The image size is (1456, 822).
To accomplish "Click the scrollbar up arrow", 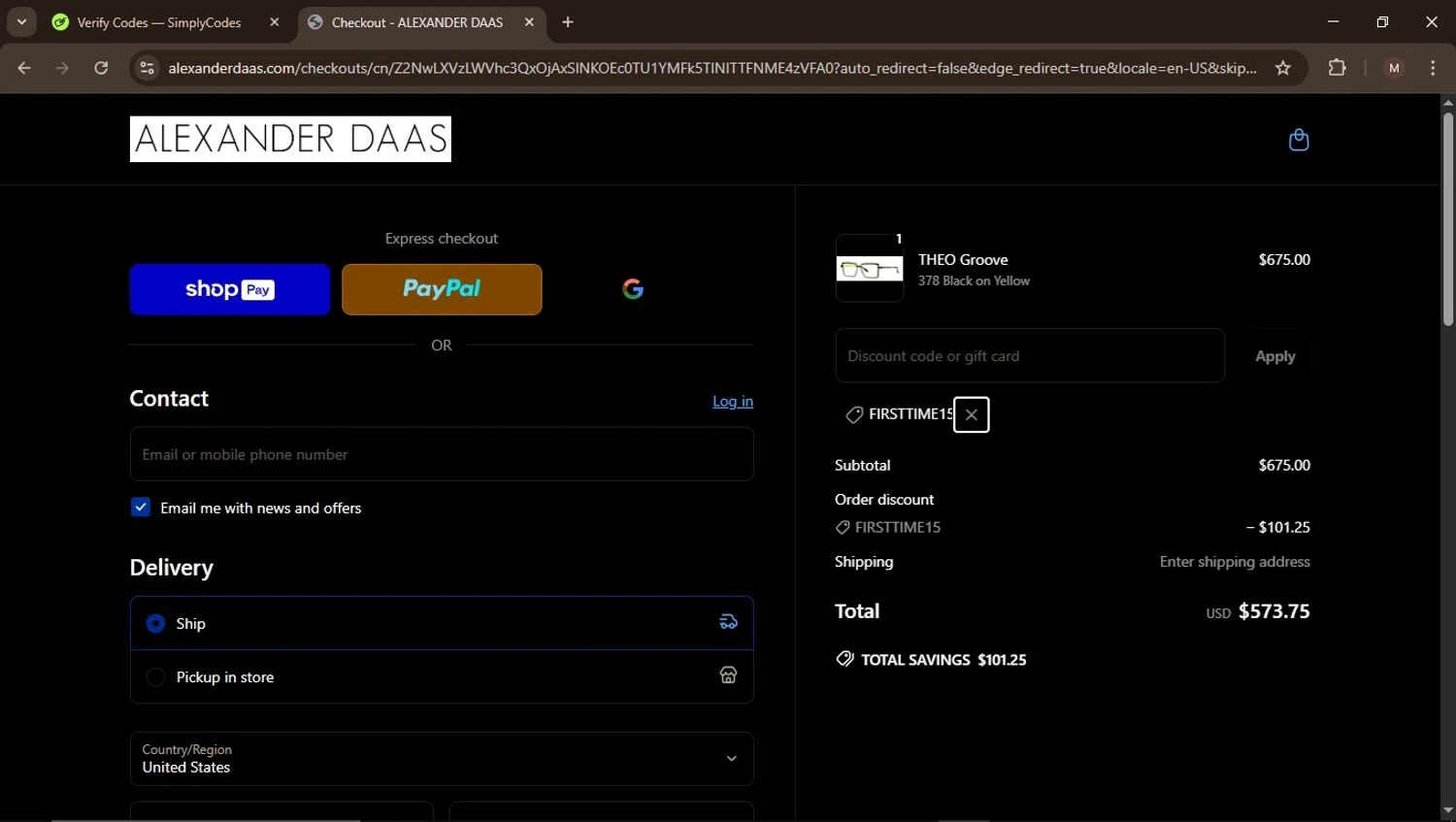I will point(1448,102).
